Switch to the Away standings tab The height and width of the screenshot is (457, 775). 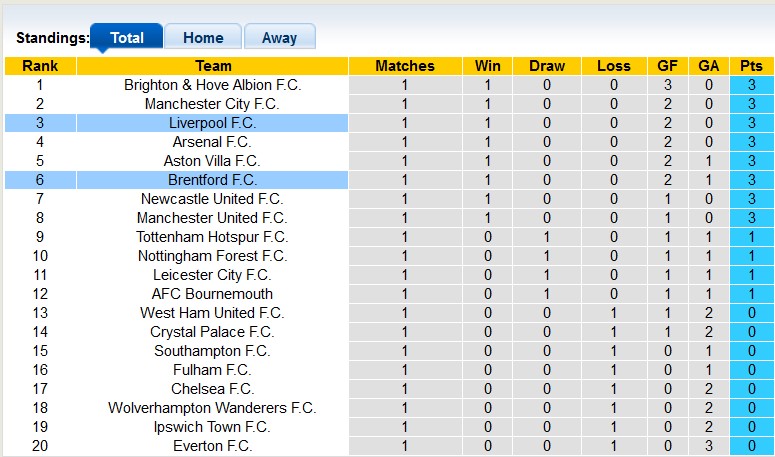279,38
